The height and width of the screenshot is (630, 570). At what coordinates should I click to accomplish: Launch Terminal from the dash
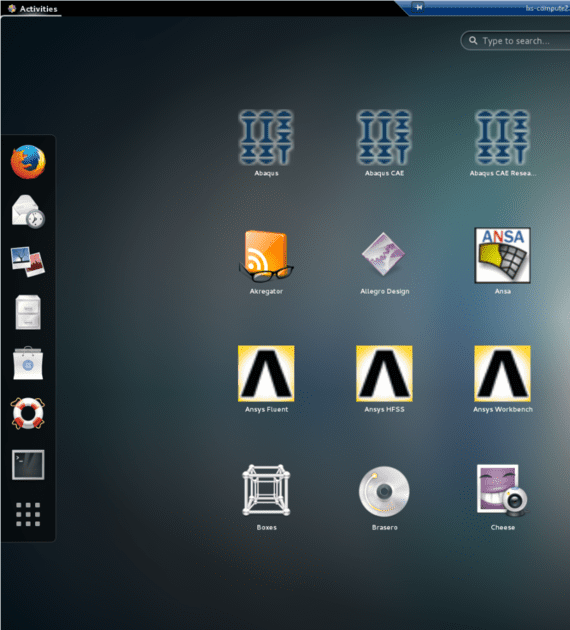click(28, 464)
